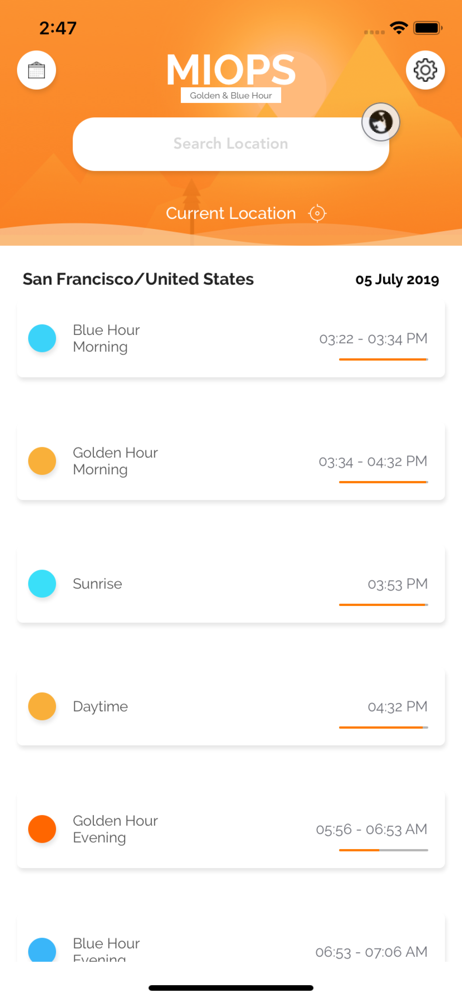Screen dimensions: 462x1000
Task: Tap the Sunrise cyan circle icon
Action: [x=42, y=584]
